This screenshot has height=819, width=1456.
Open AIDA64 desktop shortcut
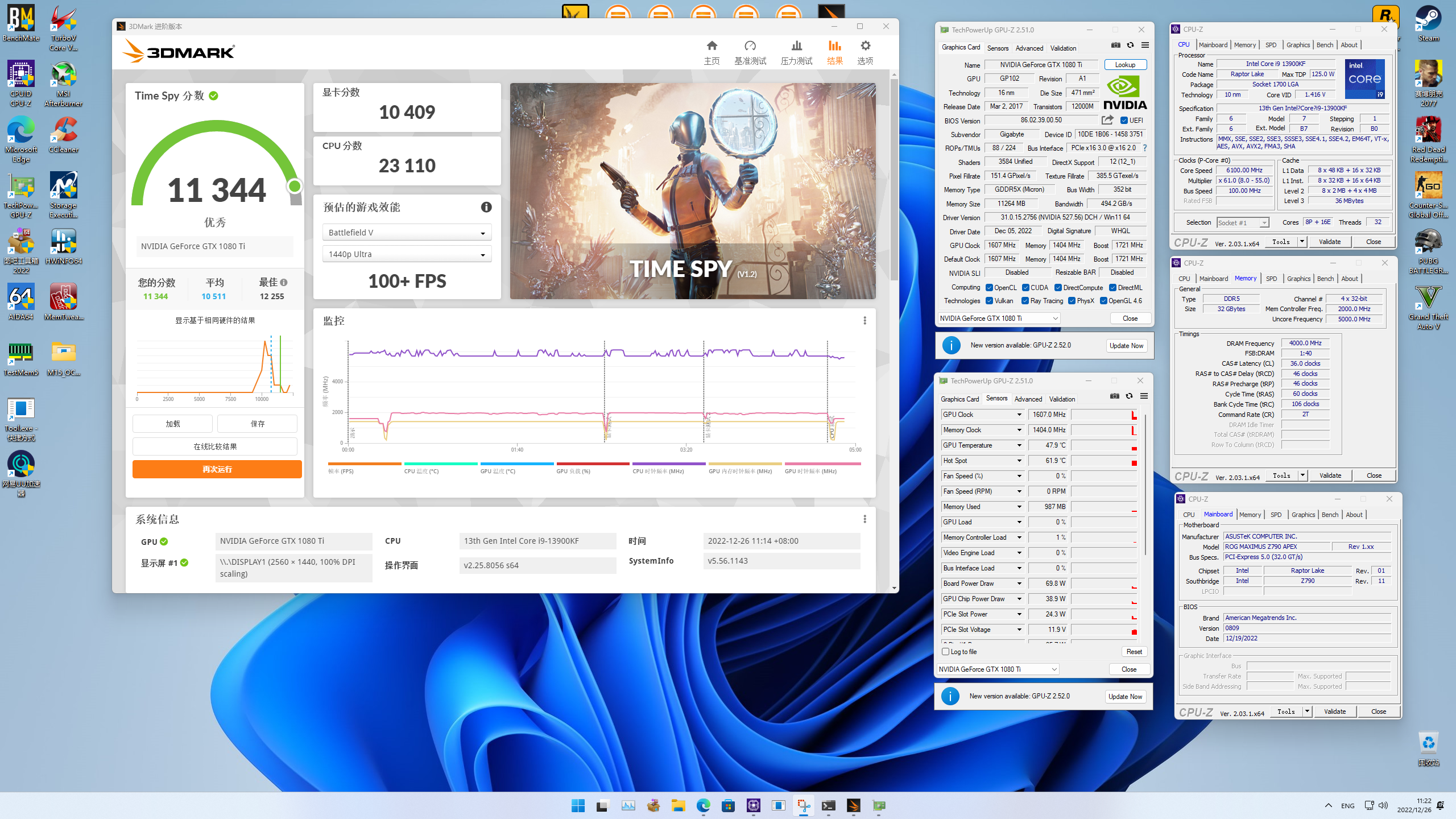tap(21, 302)
